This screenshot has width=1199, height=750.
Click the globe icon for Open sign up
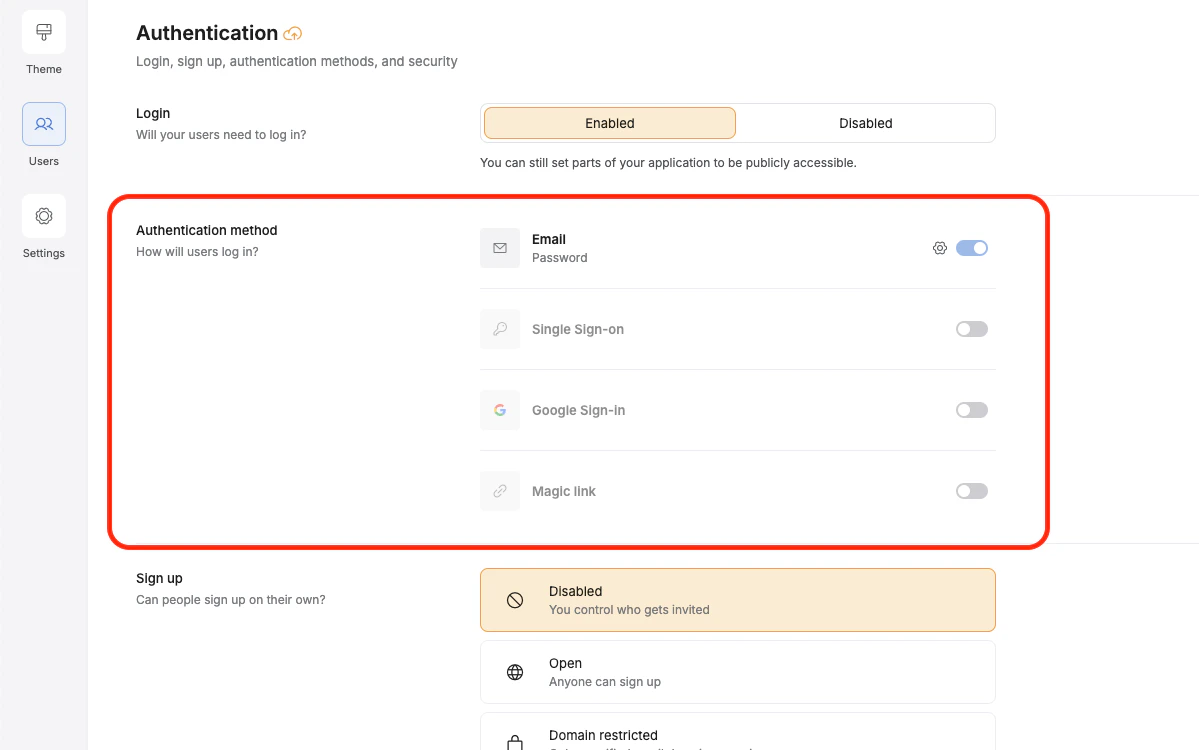coord(515,672)
